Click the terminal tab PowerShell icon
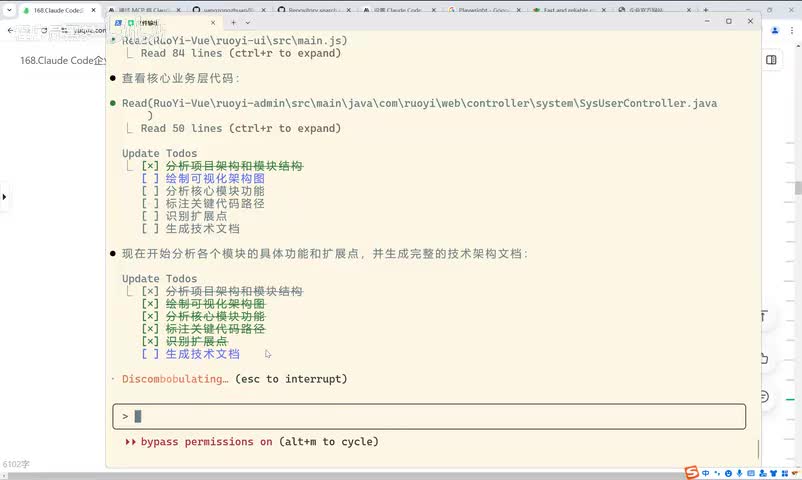This screenshot has width=802, height=480. coord(118,23)
